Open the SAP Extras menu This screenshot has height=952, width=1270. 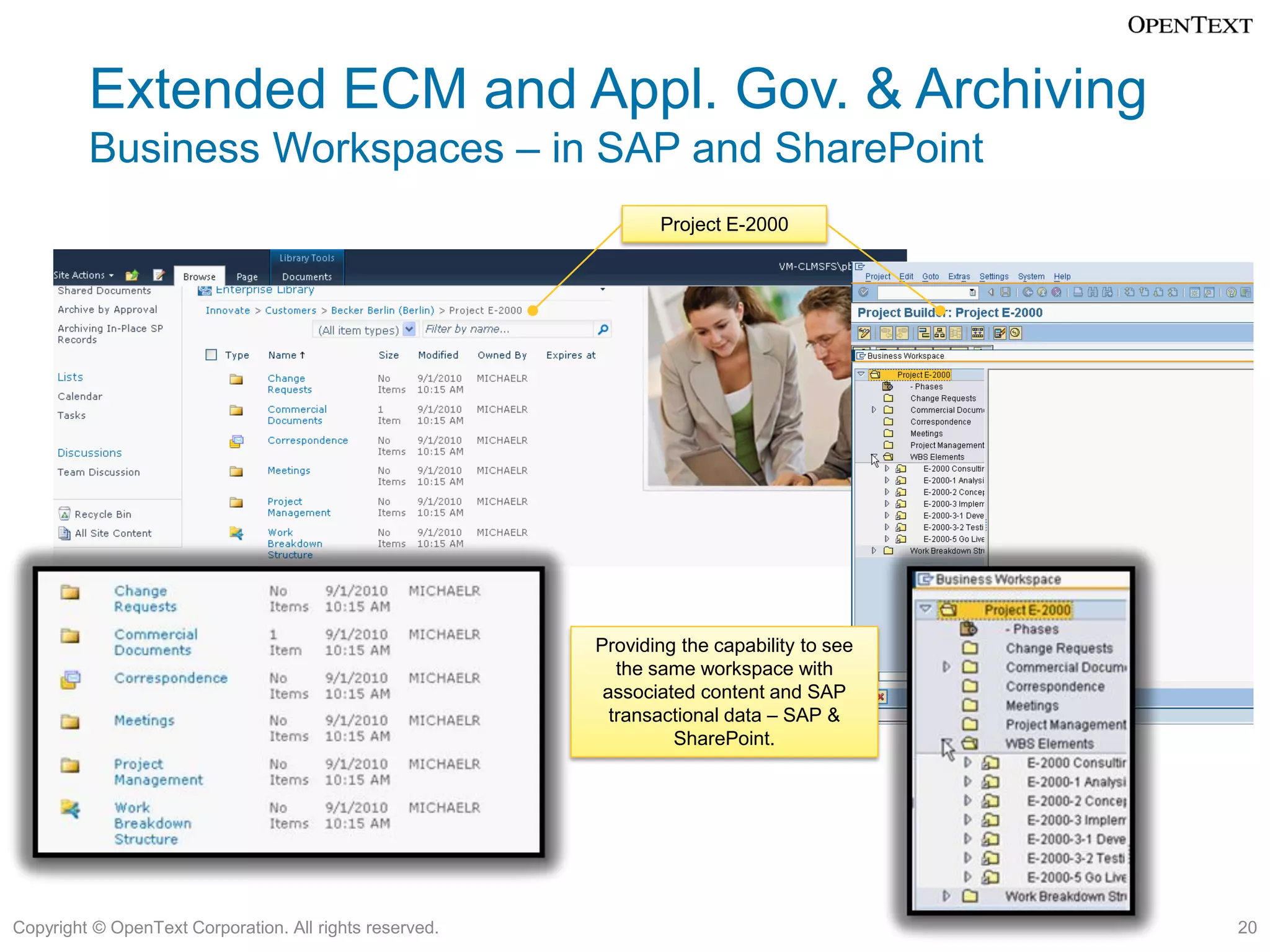pos(959,276)
